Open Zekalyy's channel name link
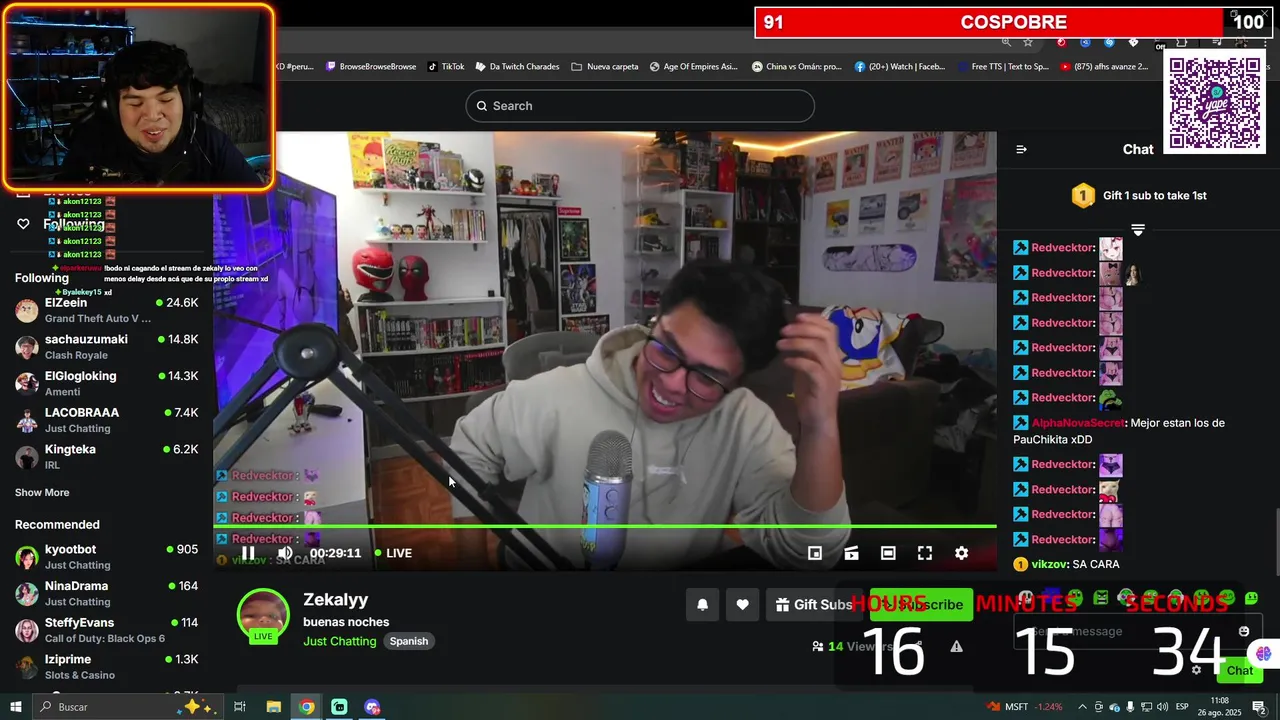Screen dimensions: 1280x720 coord(336,599)
